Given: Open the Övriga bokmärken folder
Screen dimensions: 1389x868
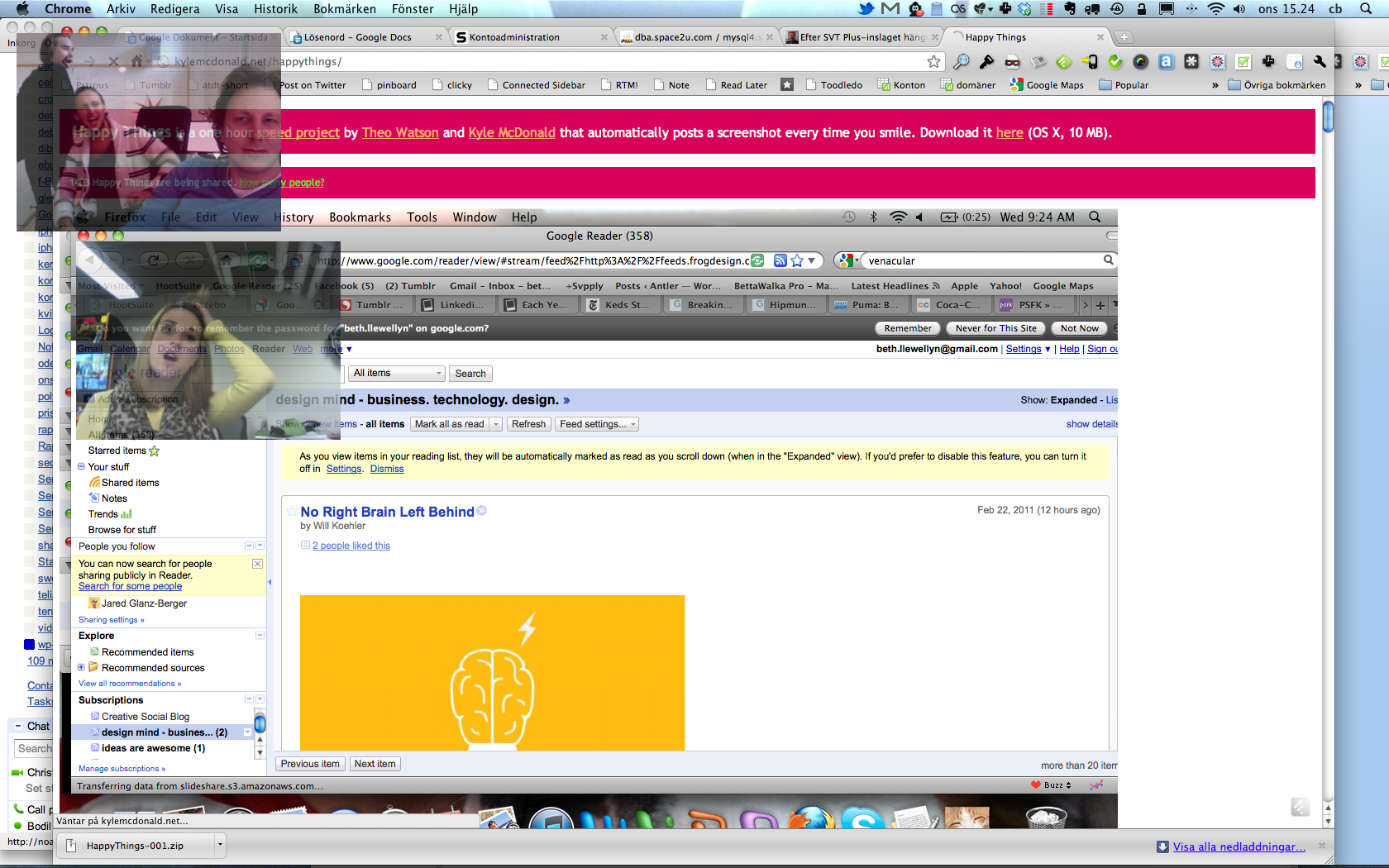Looking at the screenshot, I should coord(1277,85).
